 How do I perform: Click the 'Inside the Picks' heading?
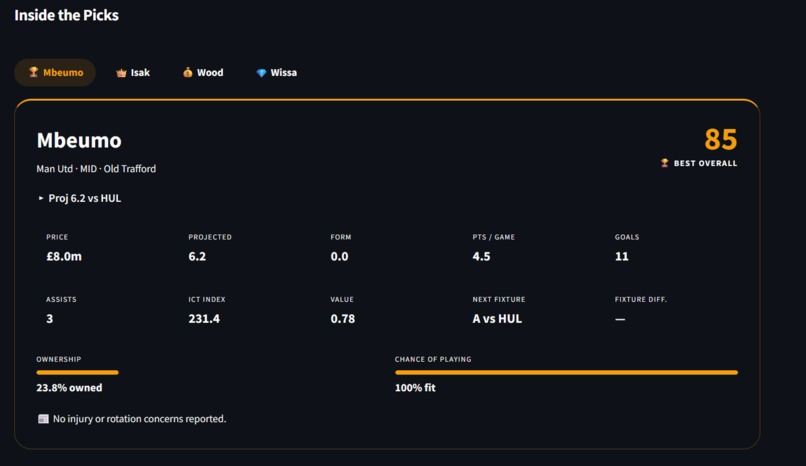(x=66, y=15)
